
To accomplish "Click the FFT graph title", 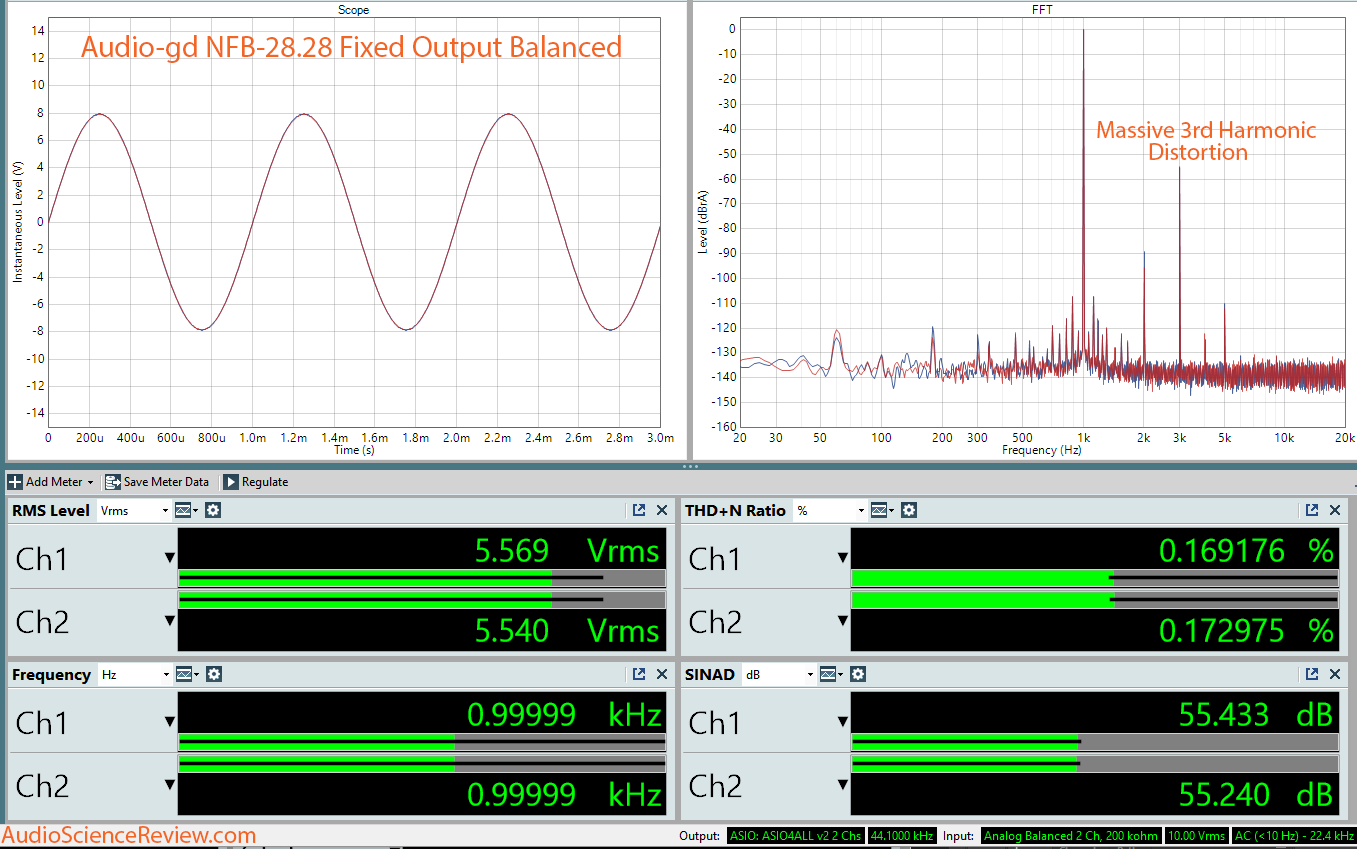I will click(x=1041, y=9).
